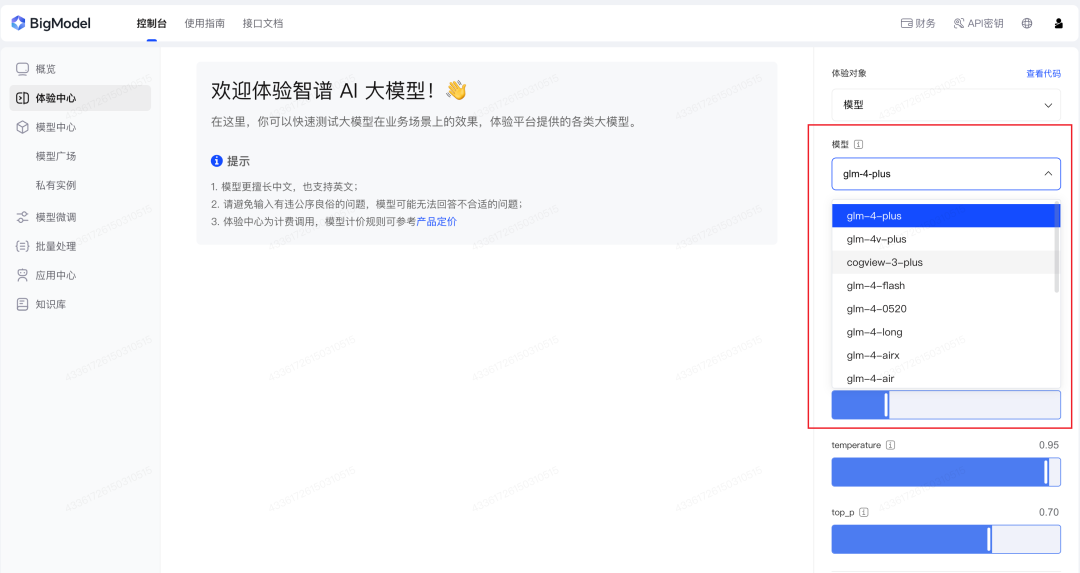Screen dimensions: 1080x573
Task: Expand the 体验对象 模型 dropdown
Action: point(946,105)
